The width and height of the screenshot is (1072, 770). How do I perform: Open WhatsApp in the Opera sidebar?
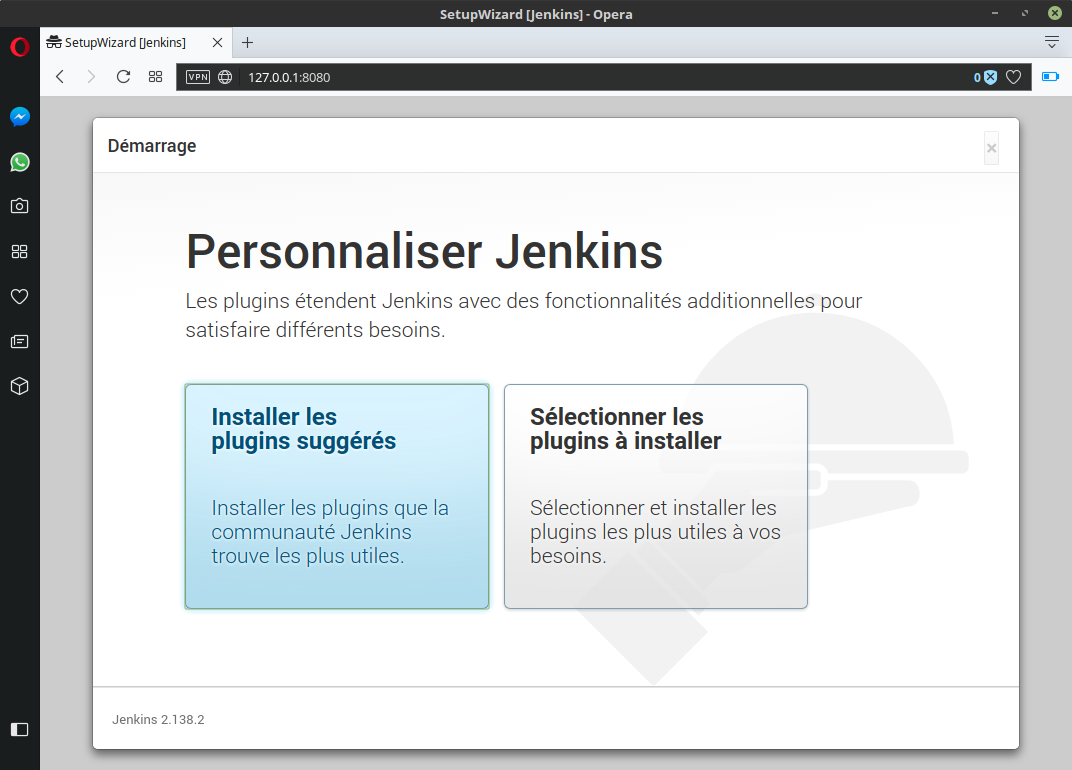19,162
